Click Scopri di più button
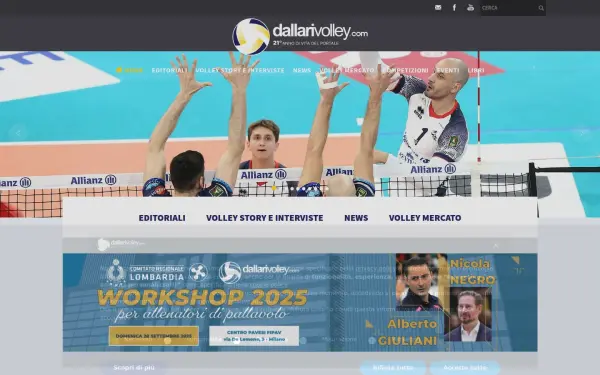Viewport: 600px width, 375px height. coord(134,368)
